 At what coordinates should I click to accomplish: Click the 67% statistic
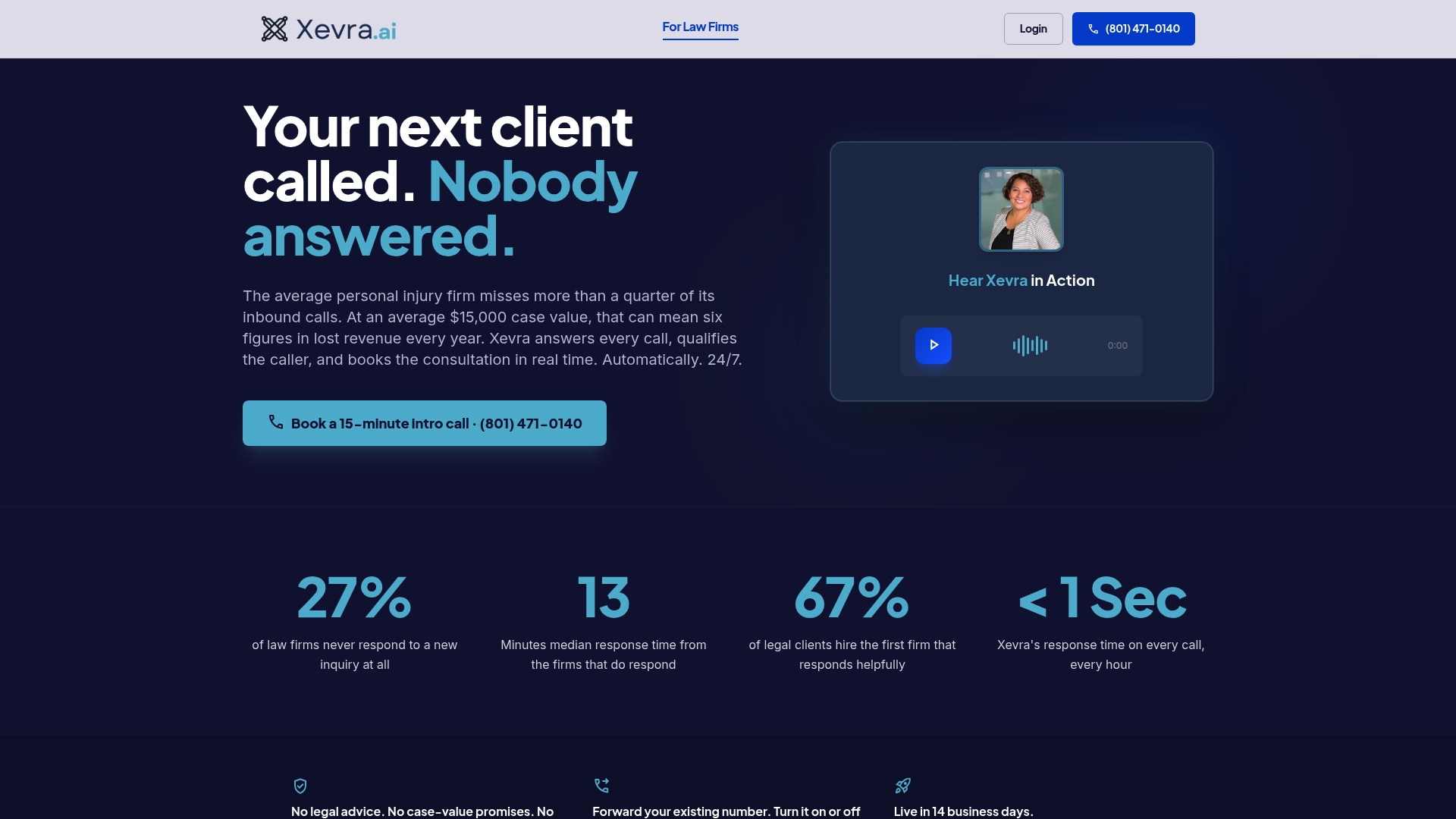point(852,598)
